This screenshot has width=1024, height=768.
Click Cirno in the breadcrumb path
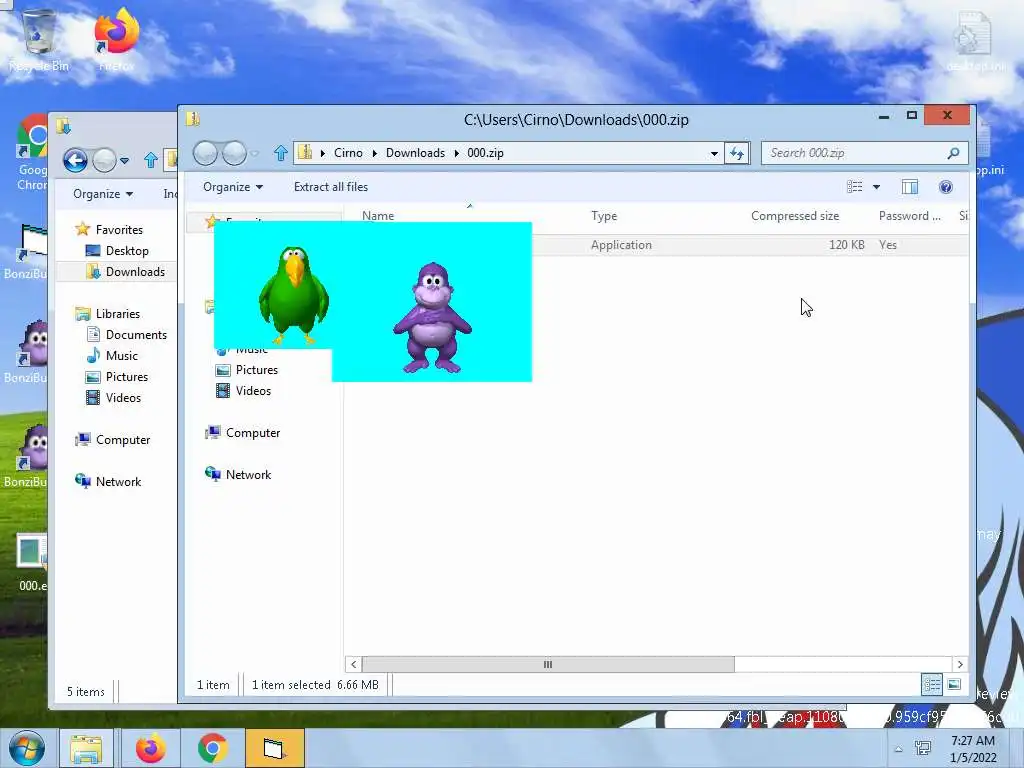[x=348, y=153]
